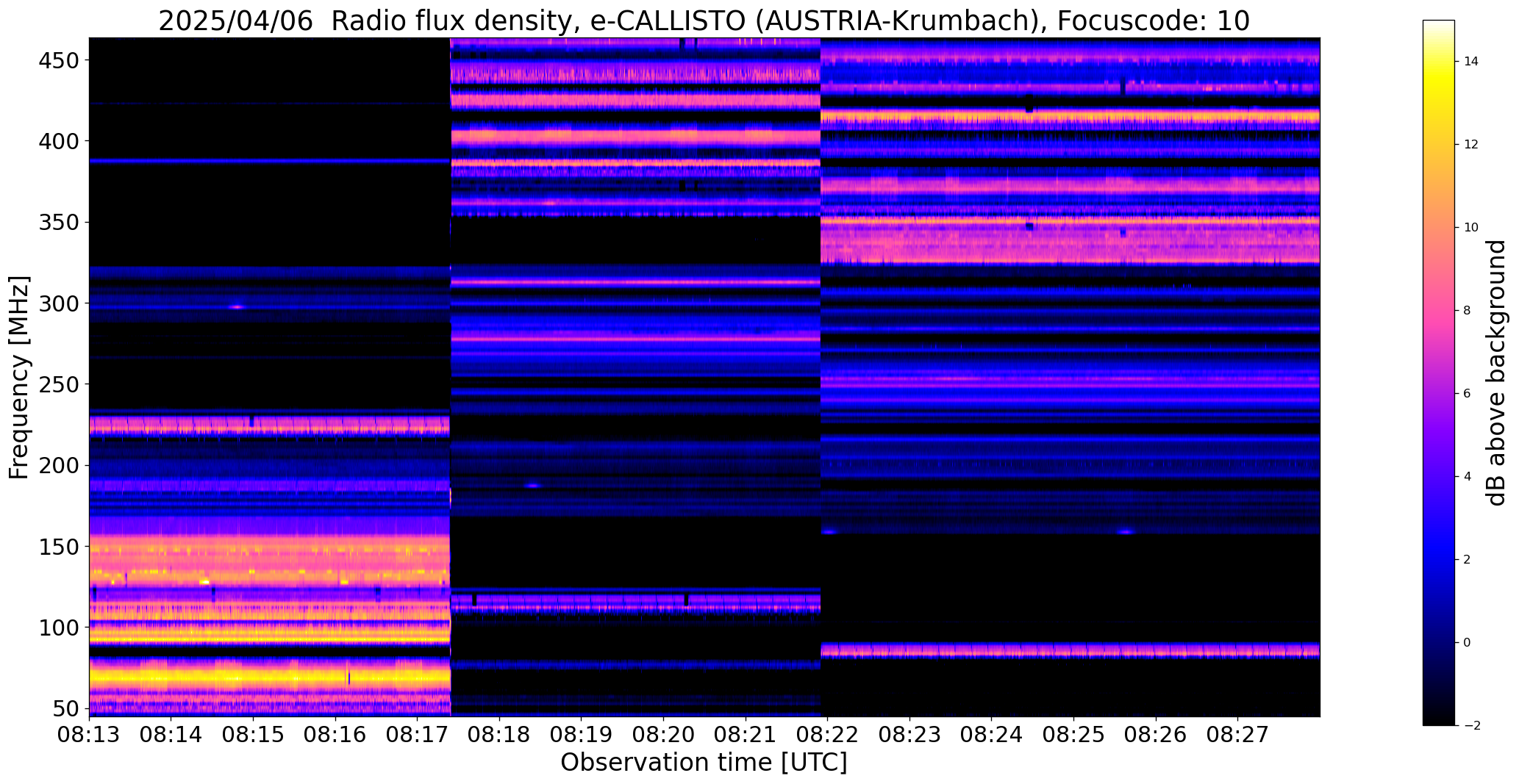Click the colorbar tick label 4
1519x784 pixels.
1468,477
